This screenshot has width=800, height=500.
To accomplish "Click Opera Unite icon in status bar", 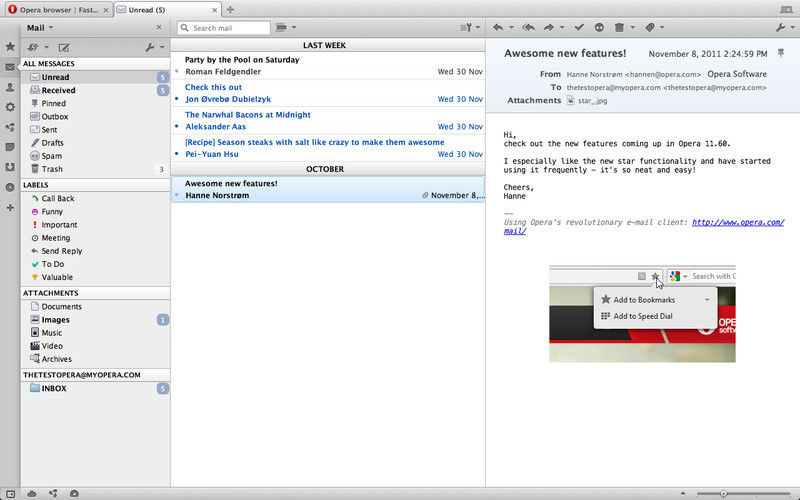I will click(x=53, y=494).
